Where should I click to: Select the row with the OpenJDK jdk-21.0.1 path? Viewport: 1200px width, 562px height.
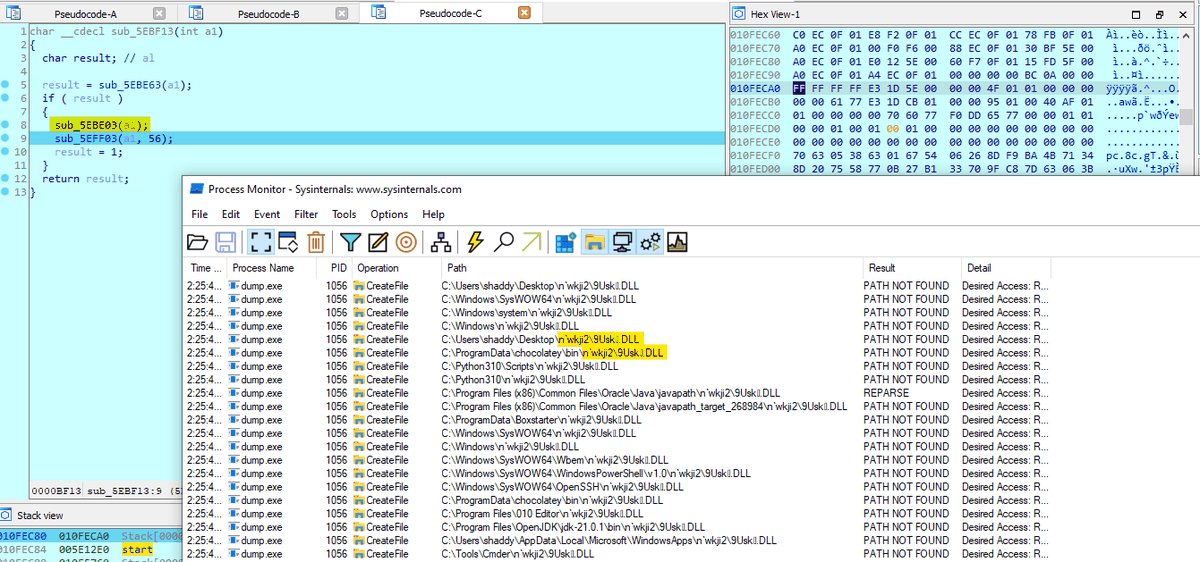point(618,527)
